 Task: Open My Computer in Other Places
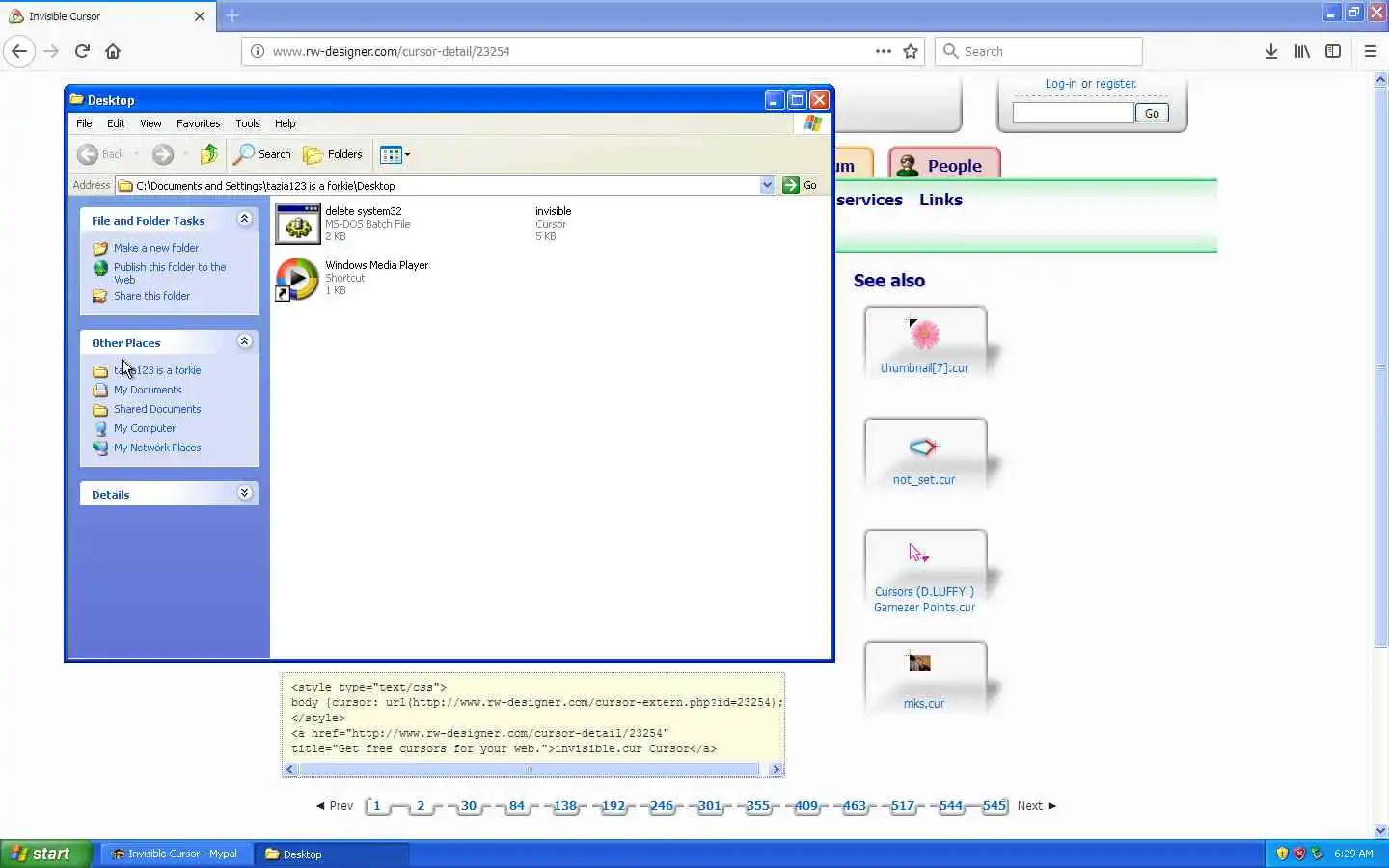click(x=145, y=428)
